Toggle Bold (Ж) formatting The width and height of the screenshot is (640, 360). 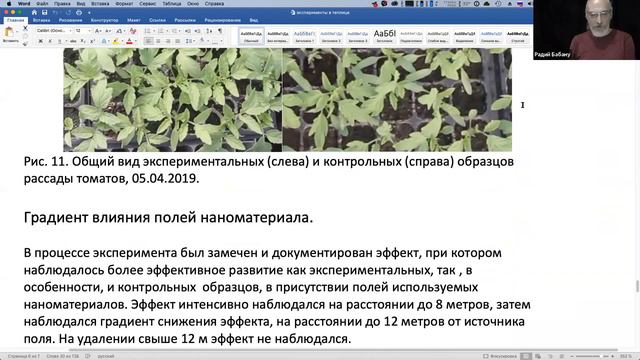pyautogui.click(x=40, y=41)
